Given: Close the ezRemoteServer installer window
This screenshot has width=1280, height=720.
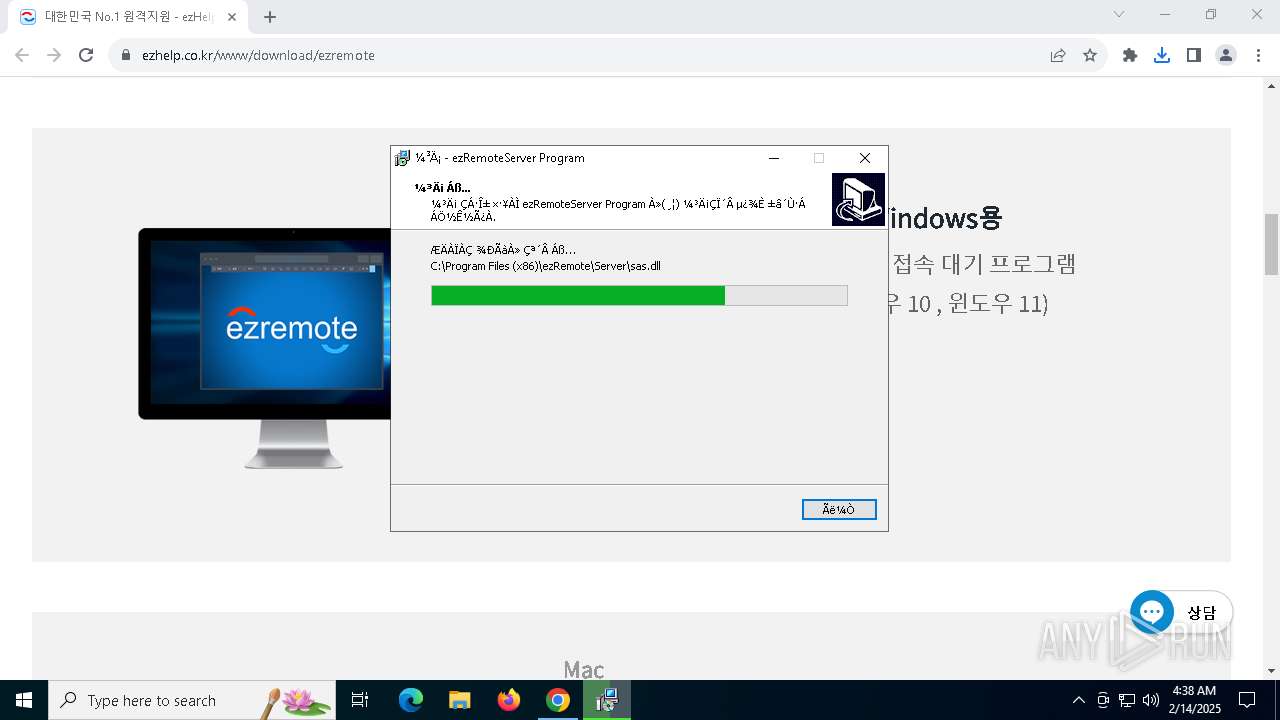Looking at the screenshot, I should point(865,158).
